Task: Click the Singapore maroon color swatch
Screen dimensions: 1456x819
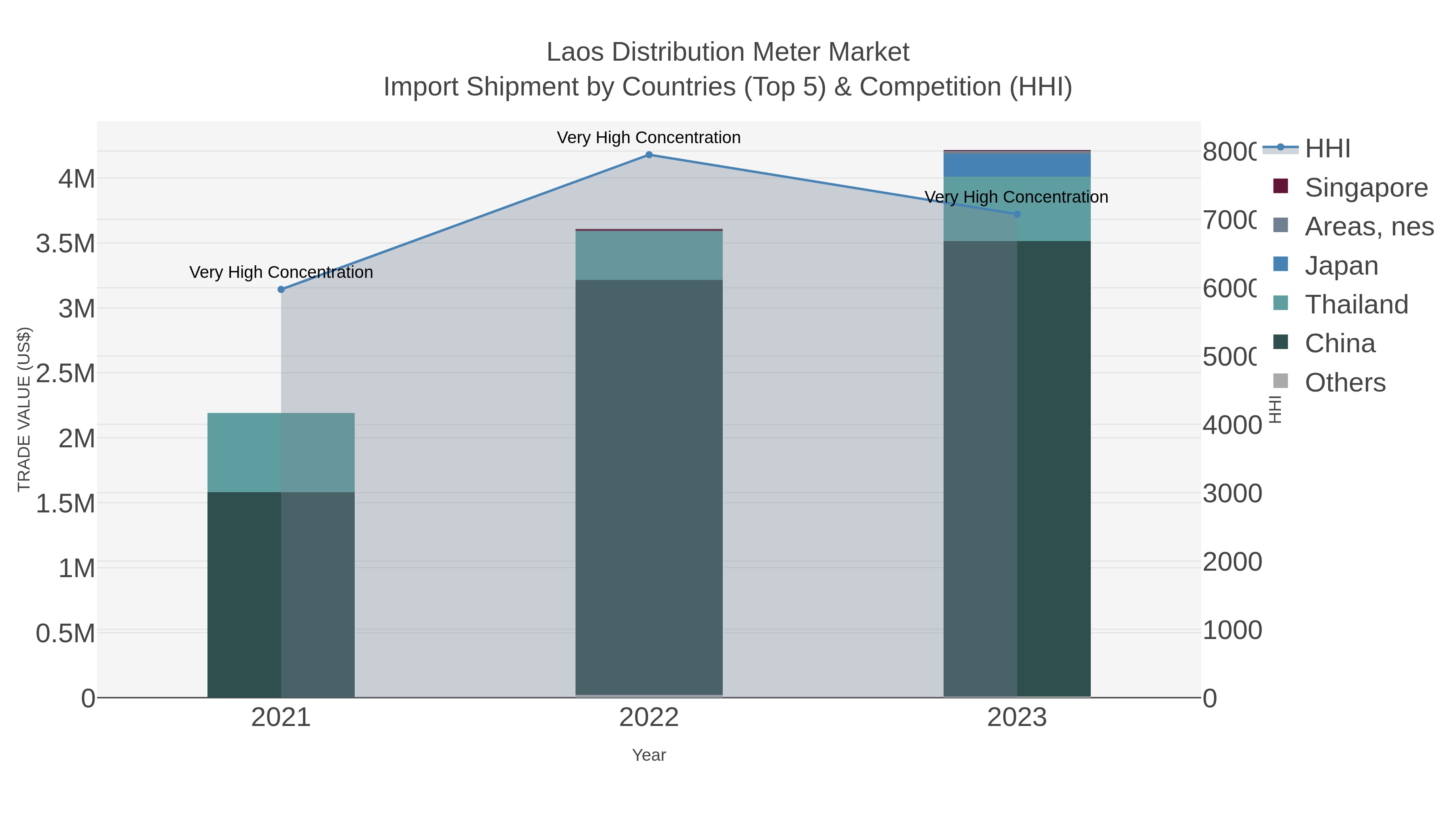Action: (x=1280, y=186)
